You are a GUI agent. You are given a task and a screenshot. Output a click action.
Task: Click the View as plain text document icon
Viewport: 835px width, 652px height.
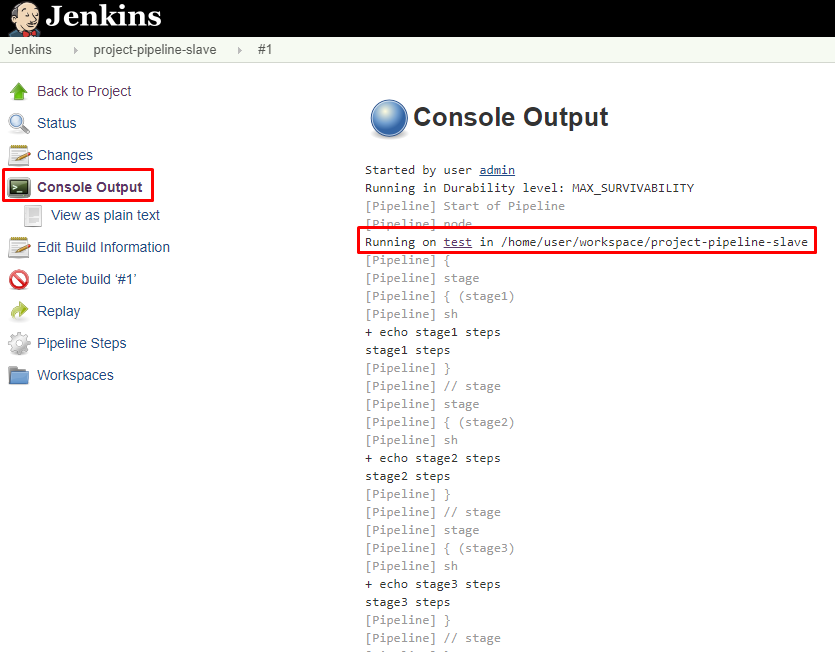pyautogui.click(x=34, y=216)
